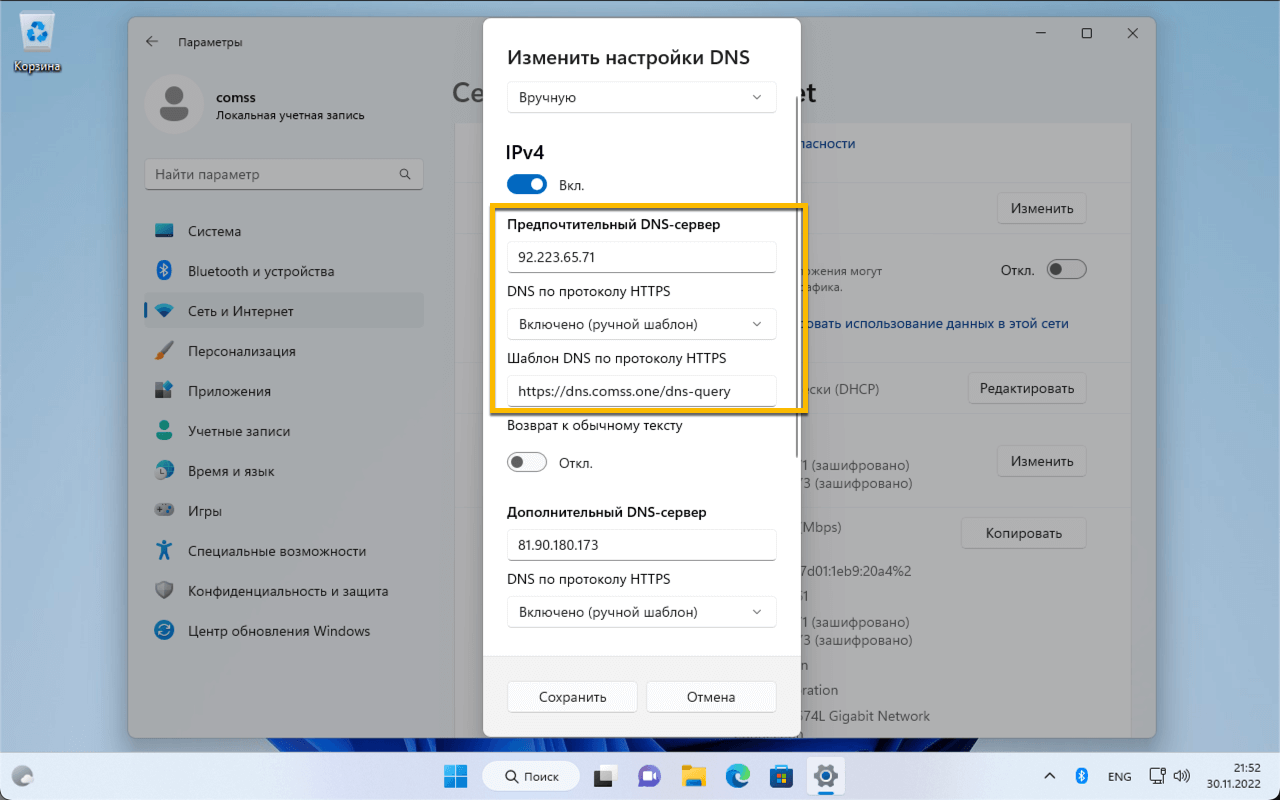The height and width of the screenshot is (800, 1280).
Task: Click the Bluetooth и устройства icon
Action: coord(165,271)
